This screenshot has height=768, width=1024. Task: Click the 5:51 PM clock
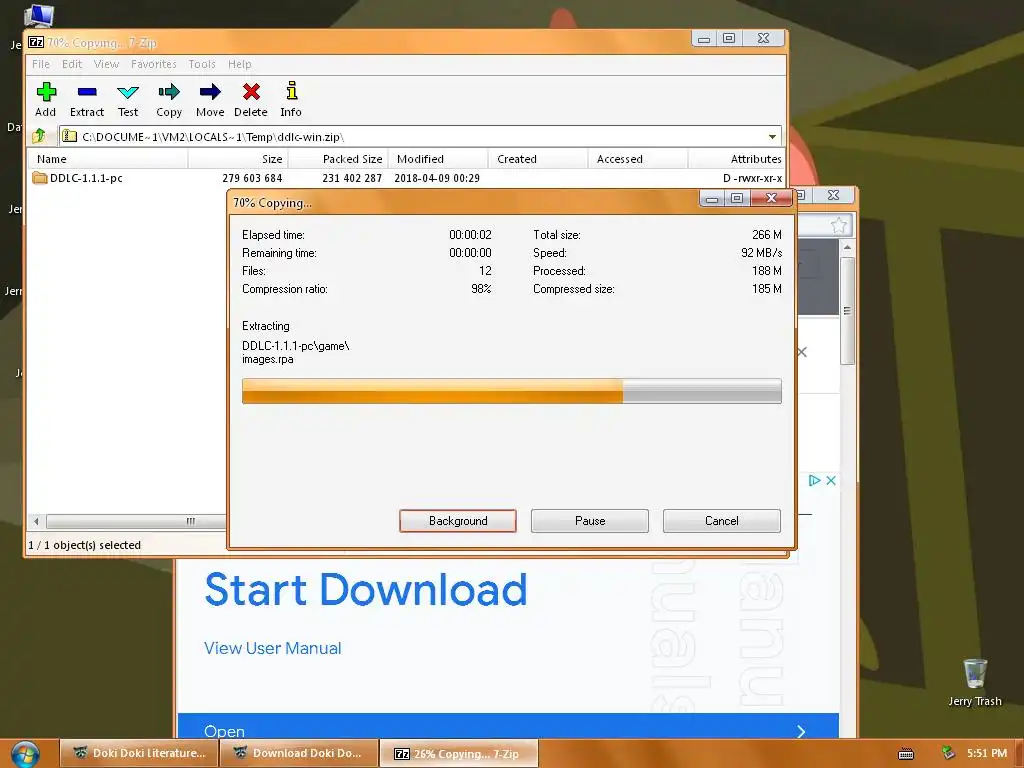coord(986,753)
